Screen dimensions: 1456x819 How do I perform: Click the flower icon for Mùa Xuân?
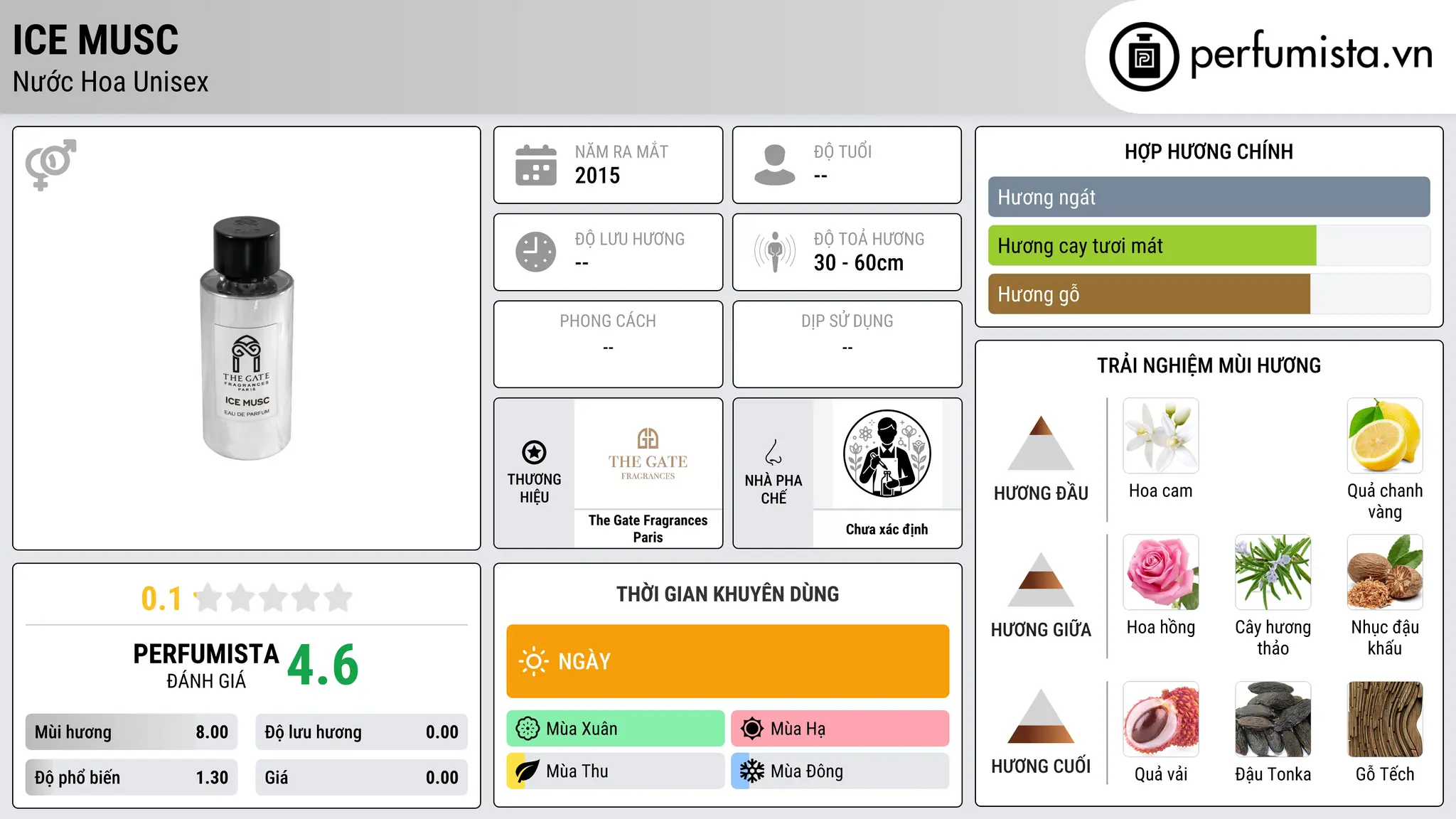click(x=528, y=729)
